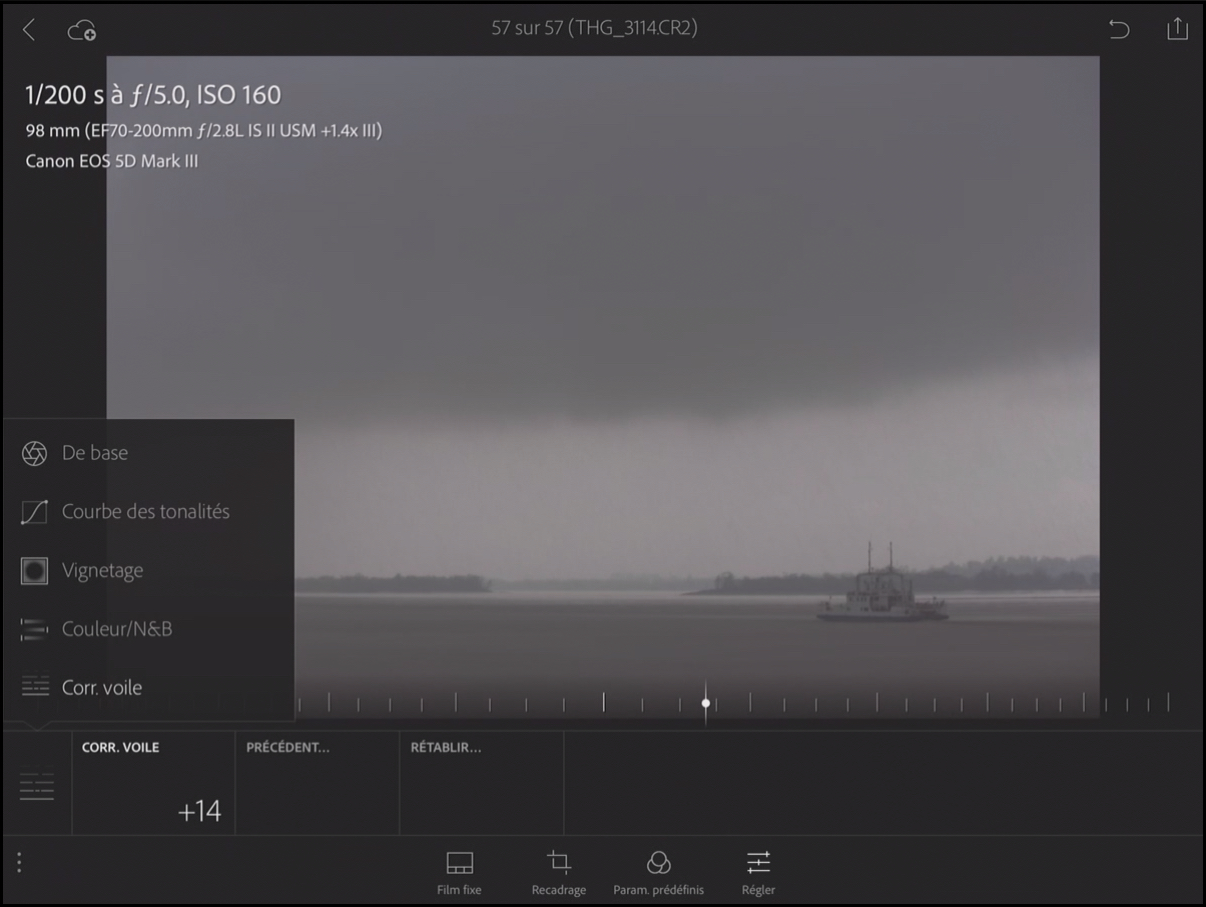Tap the ferry photo preview

pos(603,385)
